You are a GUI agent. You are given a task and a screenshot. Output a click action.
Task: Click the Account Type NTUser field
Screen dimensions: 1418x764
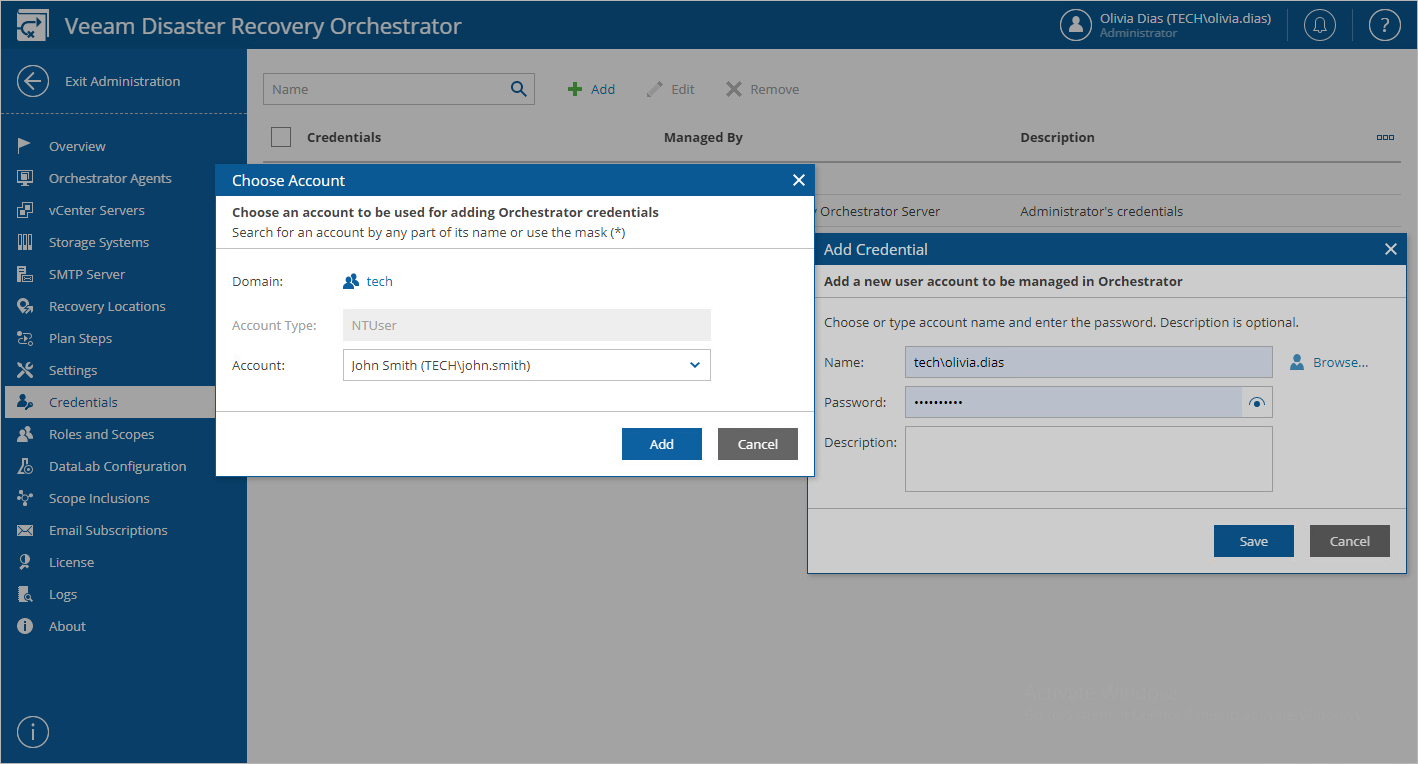pos(527,325)
